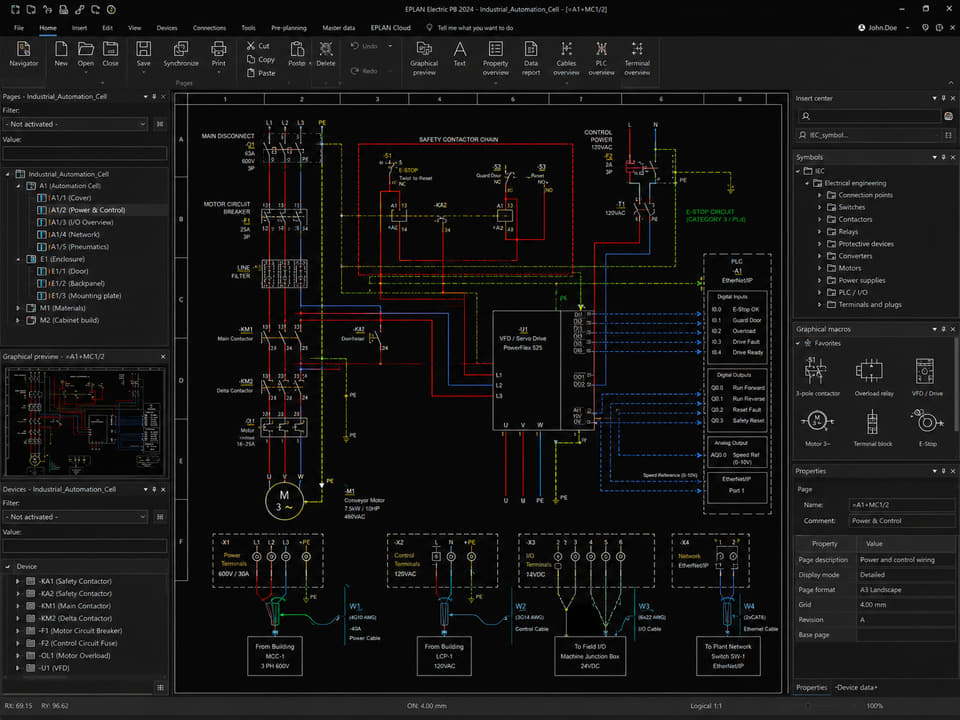Click the Open folder icon
Screen dimensions: 960x720
click(86, 54)
